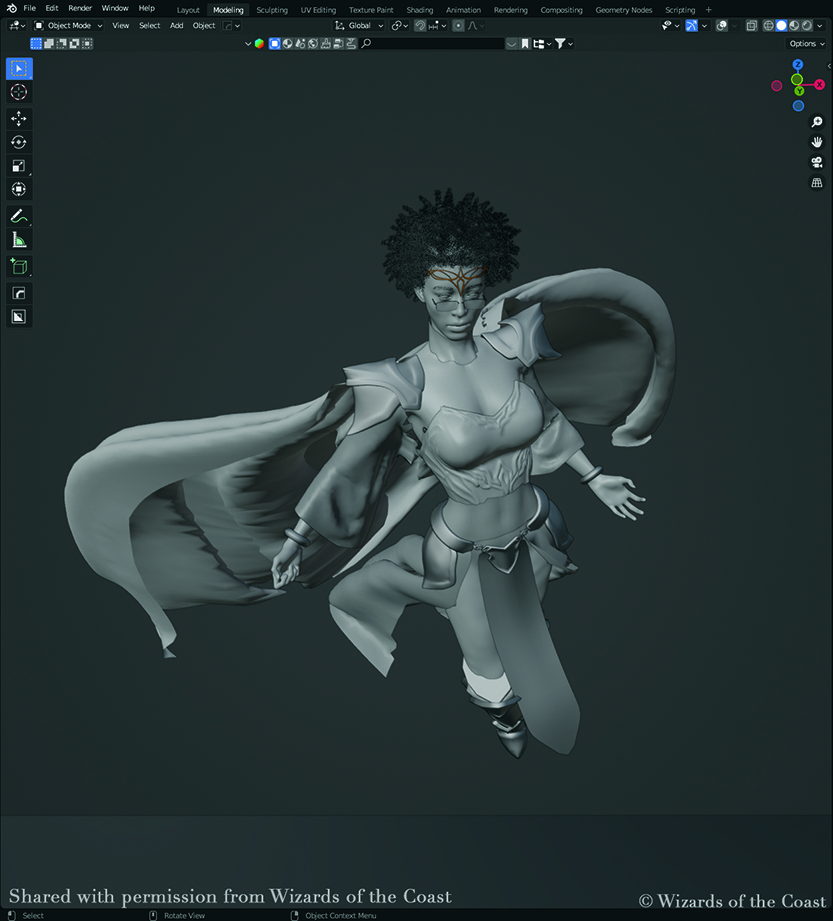Open the pivot point dropdown
This screenshot has height=921, width=833.
point(400,26)
